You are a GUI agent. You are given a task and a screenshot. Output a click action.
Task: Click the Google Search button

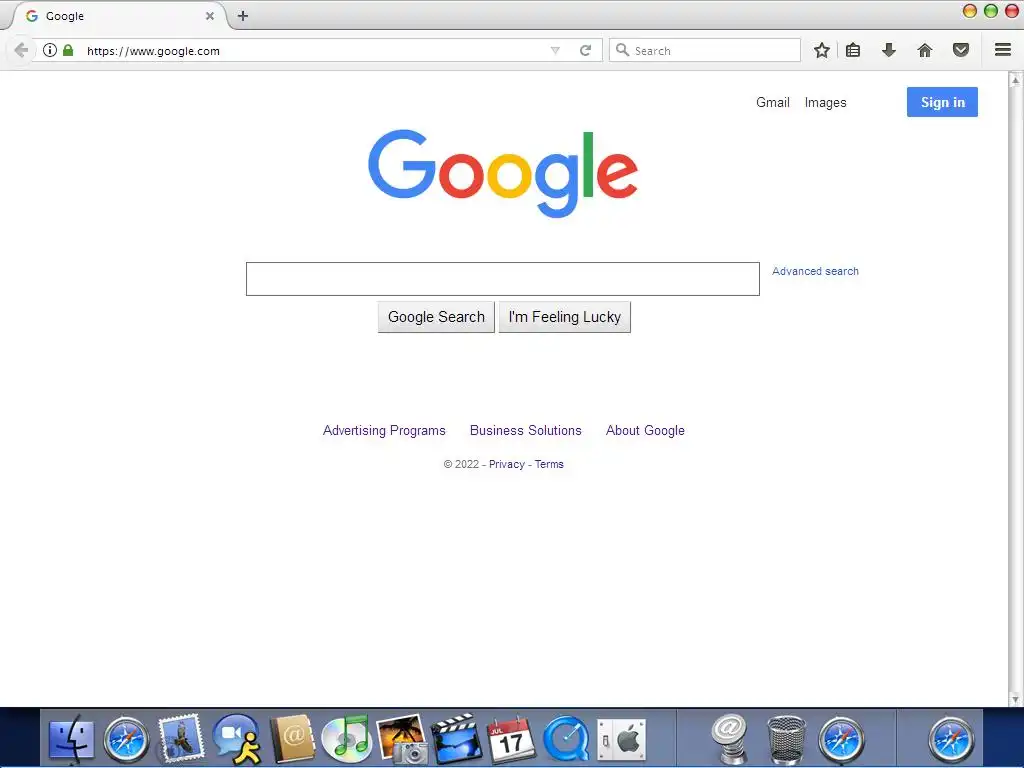pos(436,317)
